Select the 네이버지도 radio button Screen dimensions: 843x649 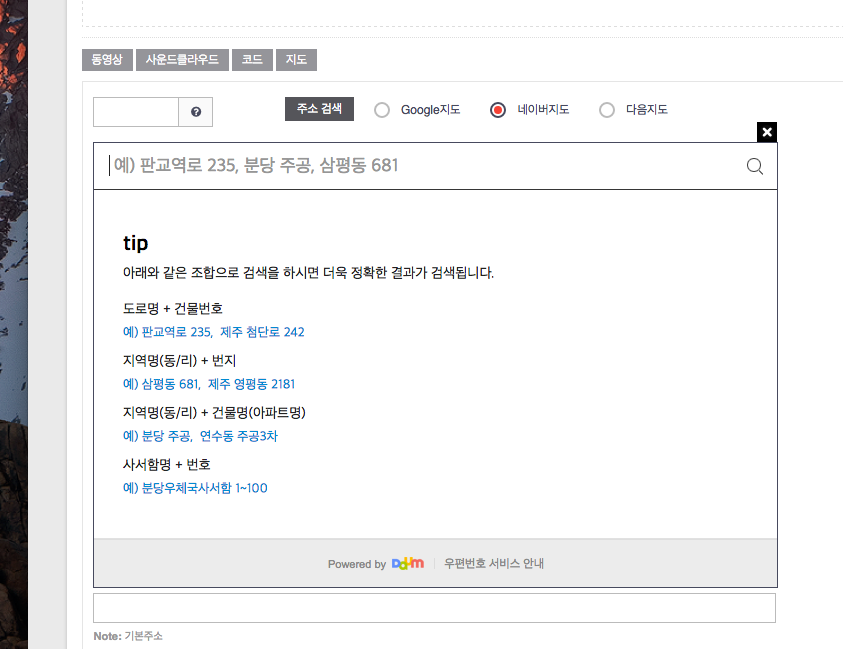[x=498, y=110]
